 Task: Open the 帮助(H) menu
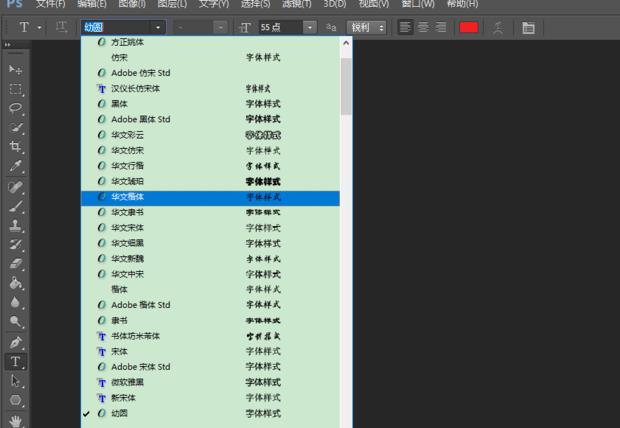click(x=462, y=4)
